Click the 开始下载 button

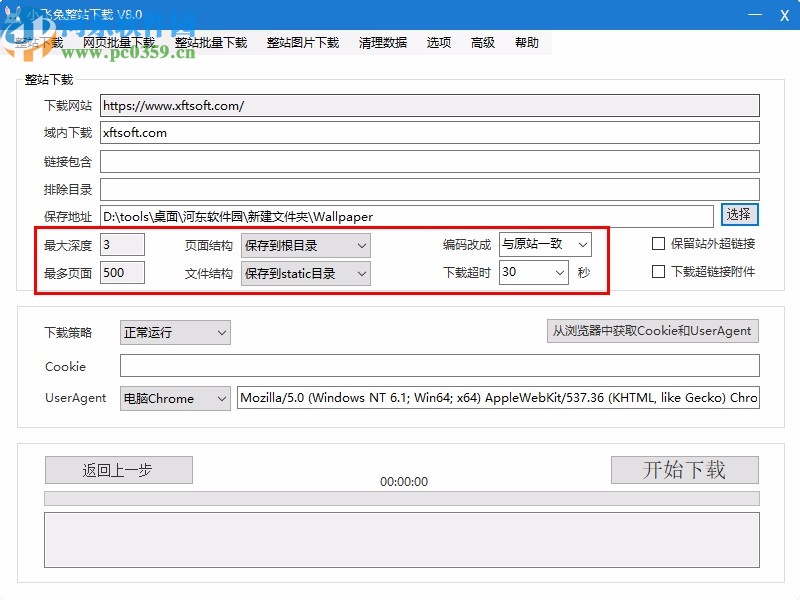tap(684, 470)
